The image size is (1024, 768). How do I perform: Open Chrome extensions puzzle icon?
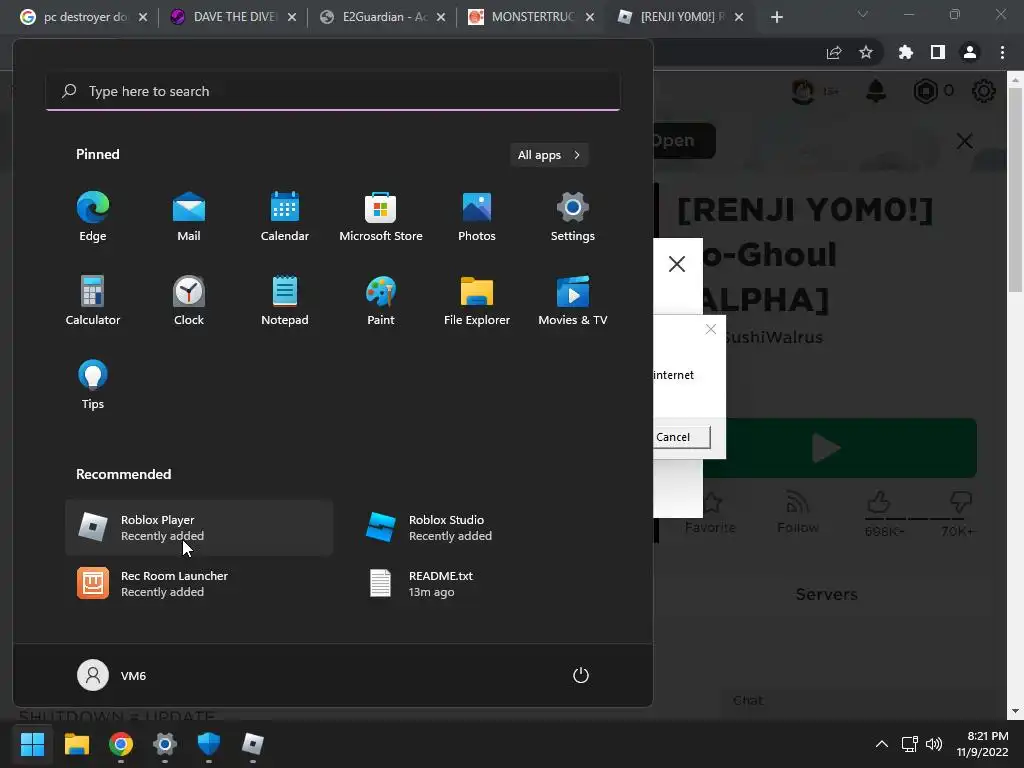point(906,53)
